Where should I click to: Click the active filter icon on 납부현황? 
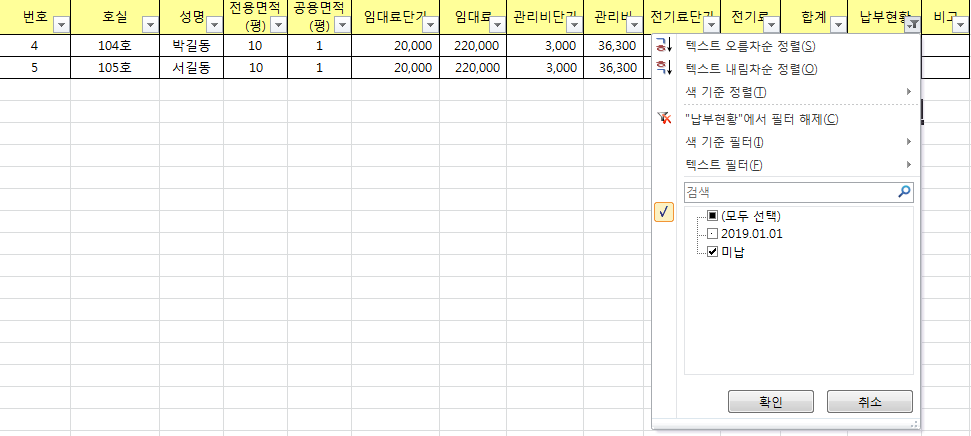point(913,25)
